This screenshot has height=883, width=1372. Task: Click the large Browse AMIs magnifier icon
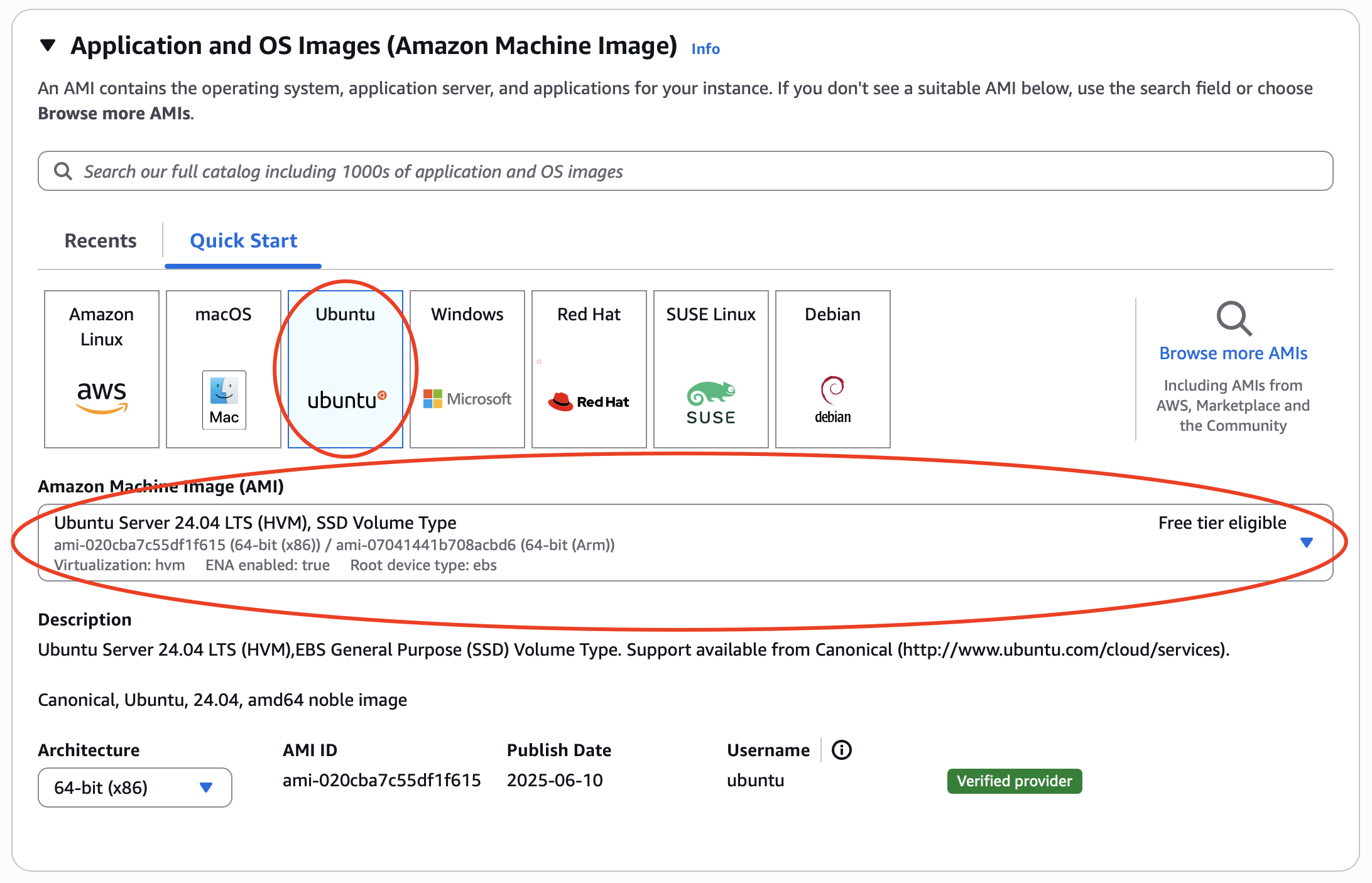click(x=1234, y=318)
